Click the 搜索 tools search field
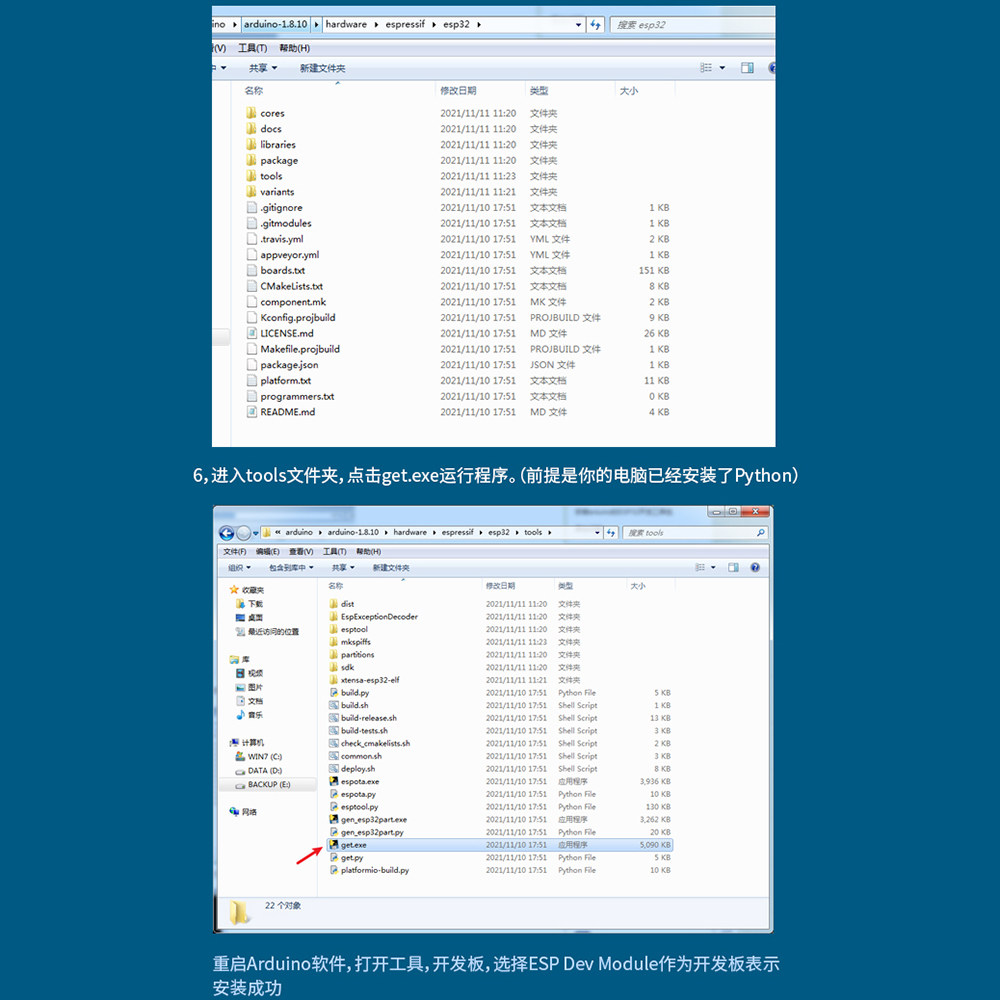The height and width of the screenshot is (1000, 1000). pyautogui.click(x=694, y=533)
